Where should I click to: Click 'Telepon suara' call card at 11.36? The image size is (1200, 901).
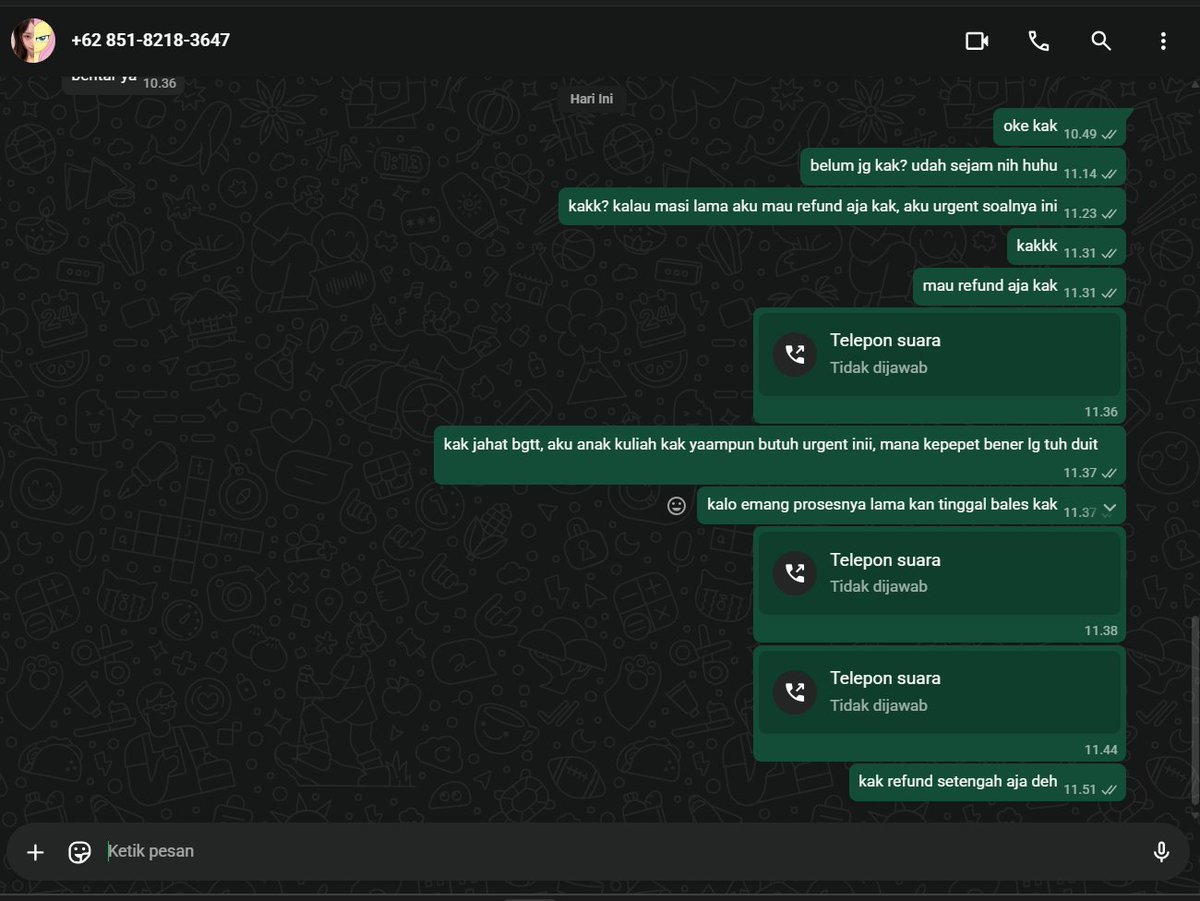coord(939,365)
